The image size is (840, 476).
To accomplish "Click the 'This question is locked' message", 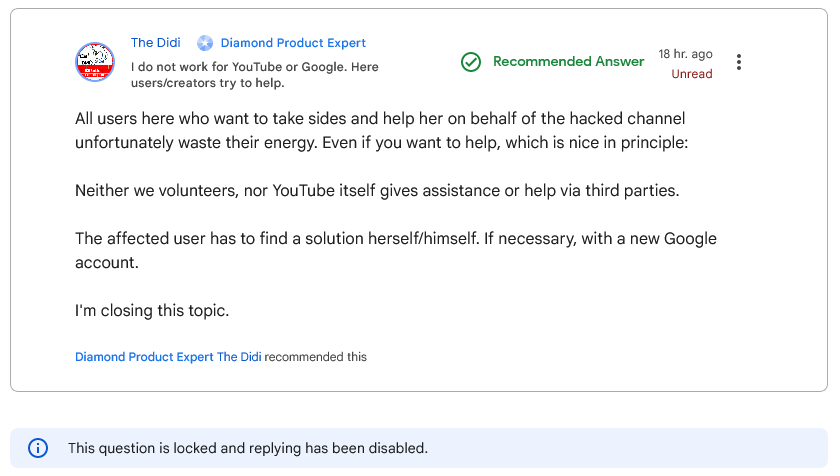I will pyautogui.click(x=248, y=448).
